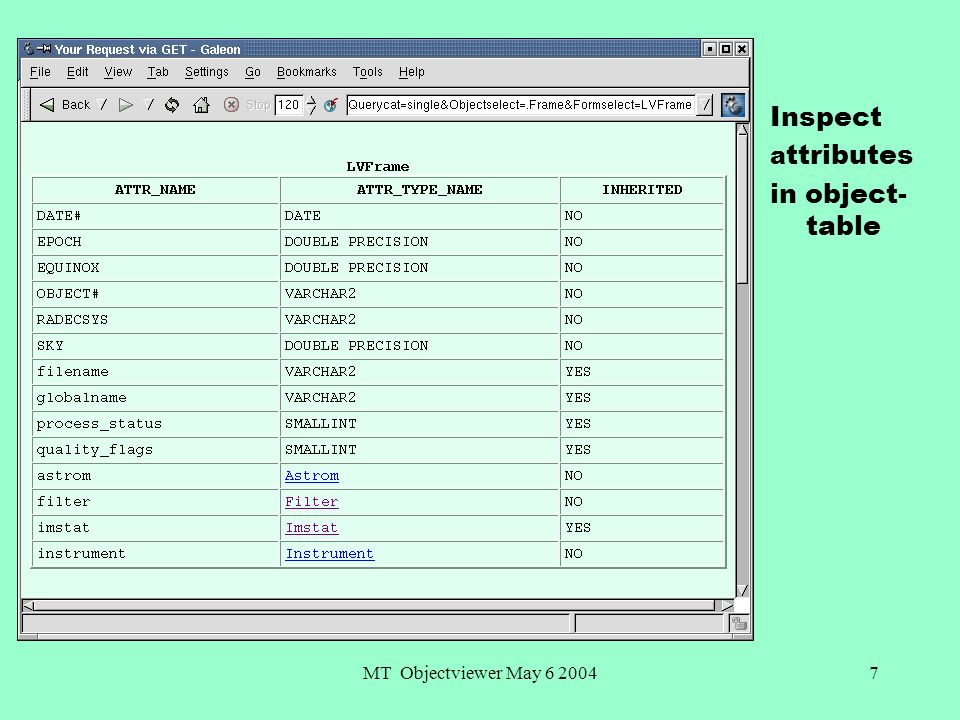Click the ATTR_TYPE_NAME column header
The image size is (960, 720).
[419, 190]
